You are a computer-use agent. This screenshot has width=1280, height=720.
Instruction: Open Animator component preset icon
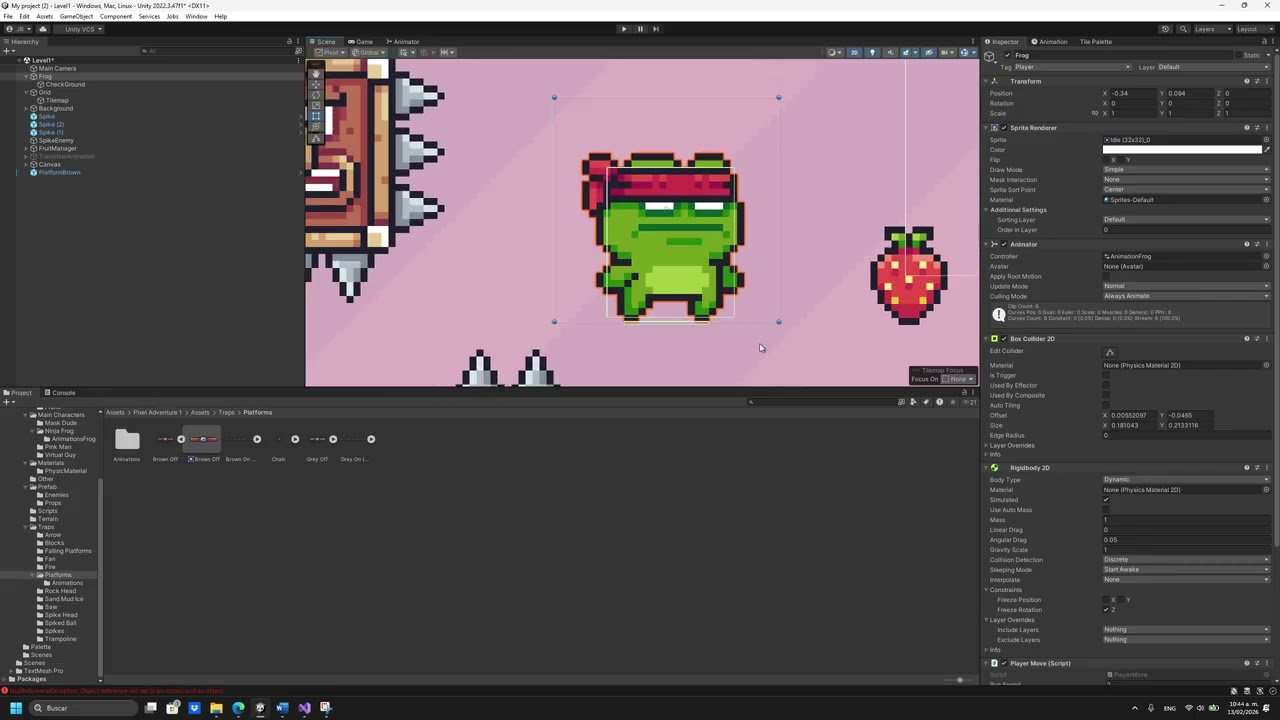1256,244
